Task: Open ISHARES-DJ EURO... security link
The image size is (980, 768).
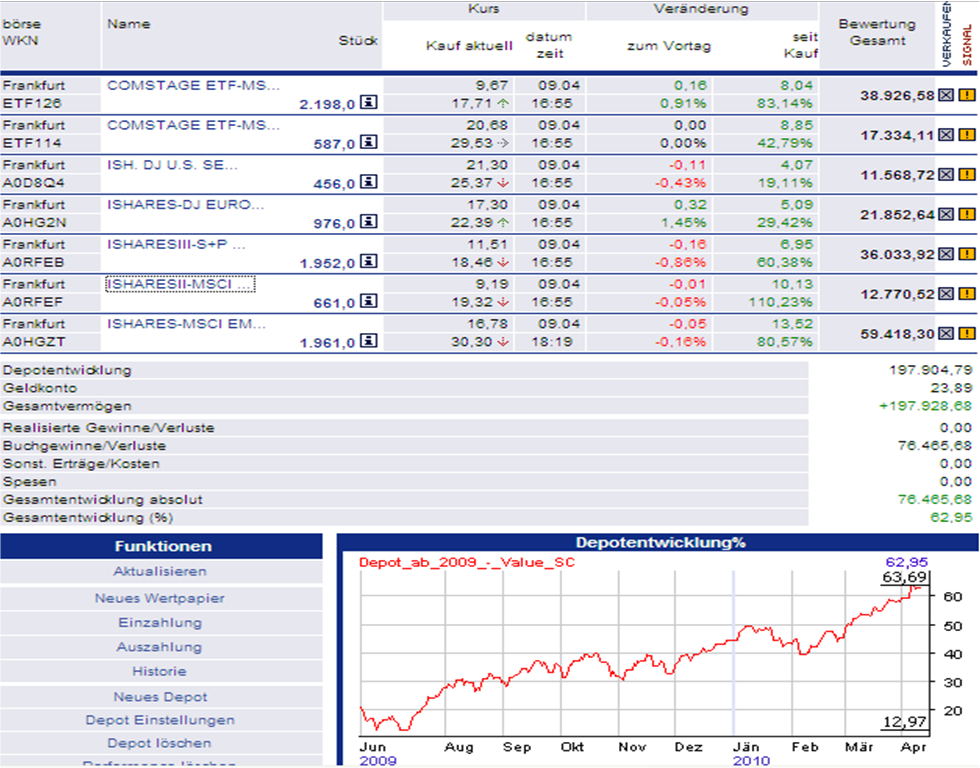Action: pyautogui.click(x=186, y=204)
